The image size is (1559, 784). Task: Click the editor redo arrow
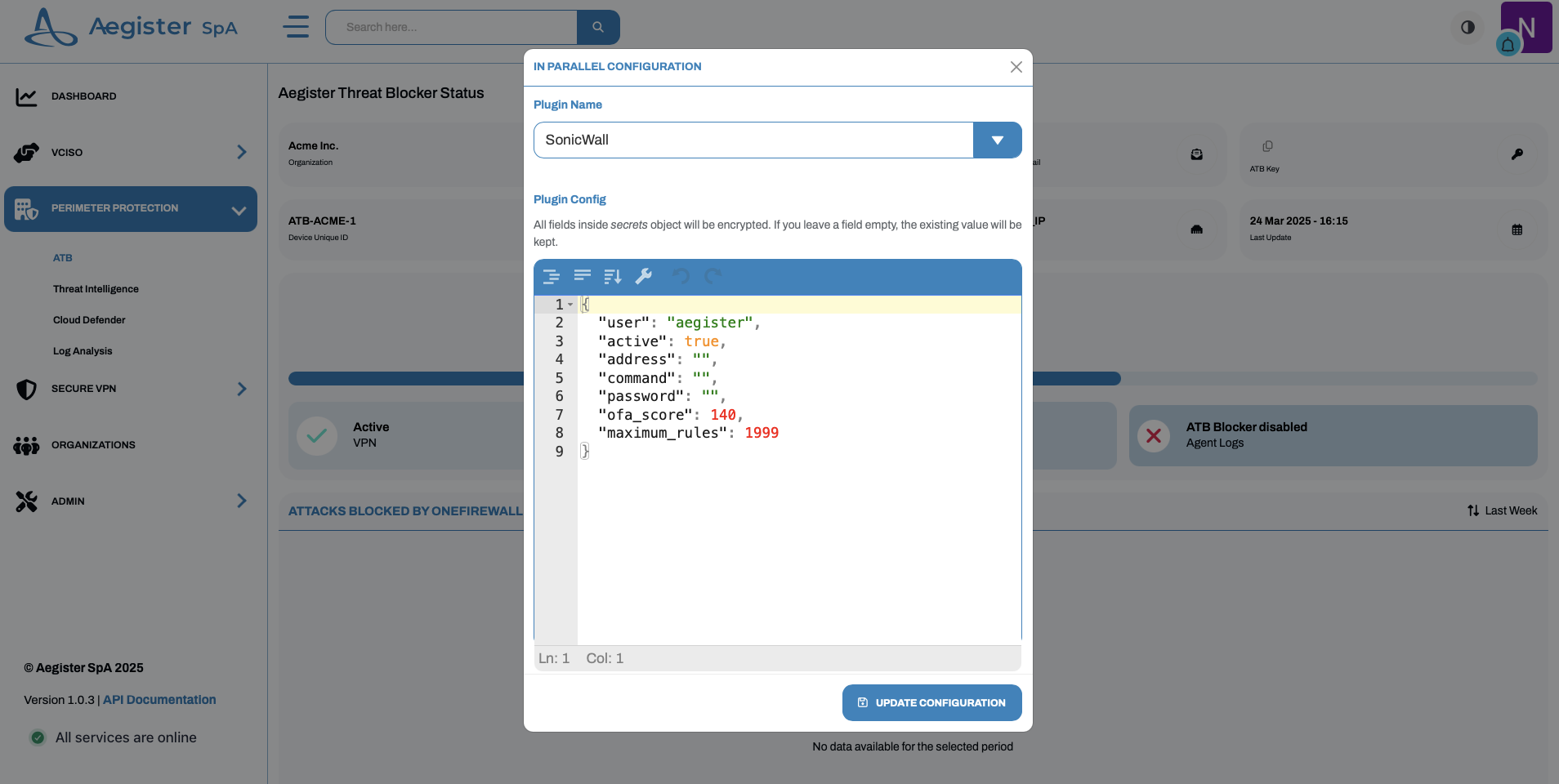pos(713,277)
